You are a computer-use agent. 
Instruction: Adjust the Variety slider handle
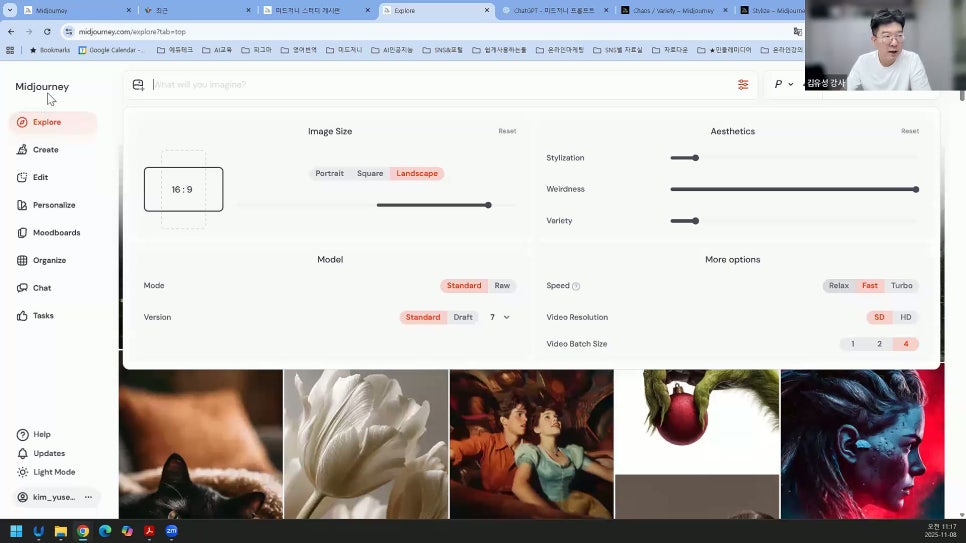[695, 221]
